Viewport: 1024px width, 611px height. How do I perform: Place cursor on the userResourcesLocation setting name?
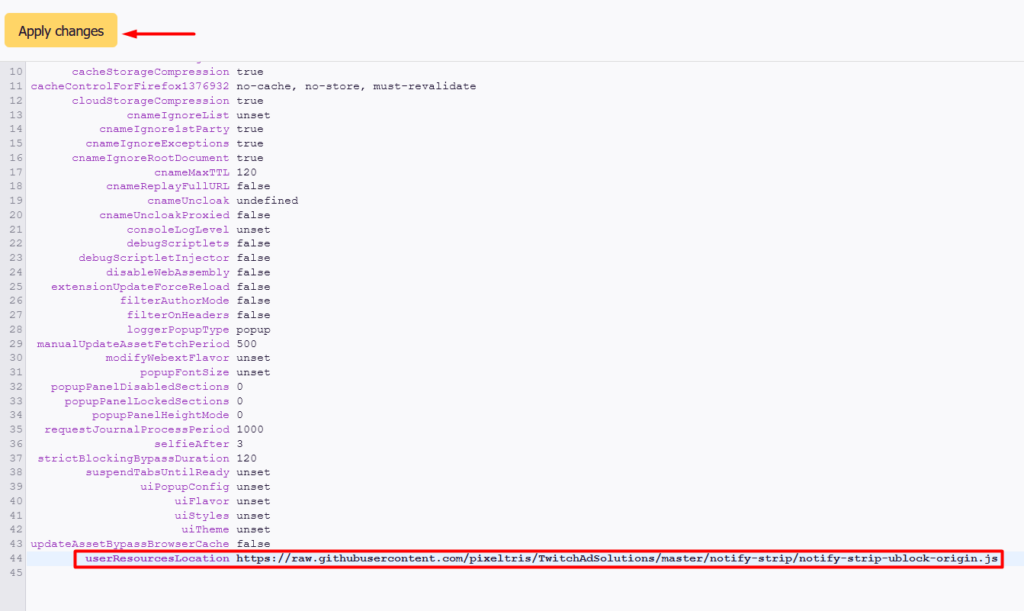coord(157,558)
